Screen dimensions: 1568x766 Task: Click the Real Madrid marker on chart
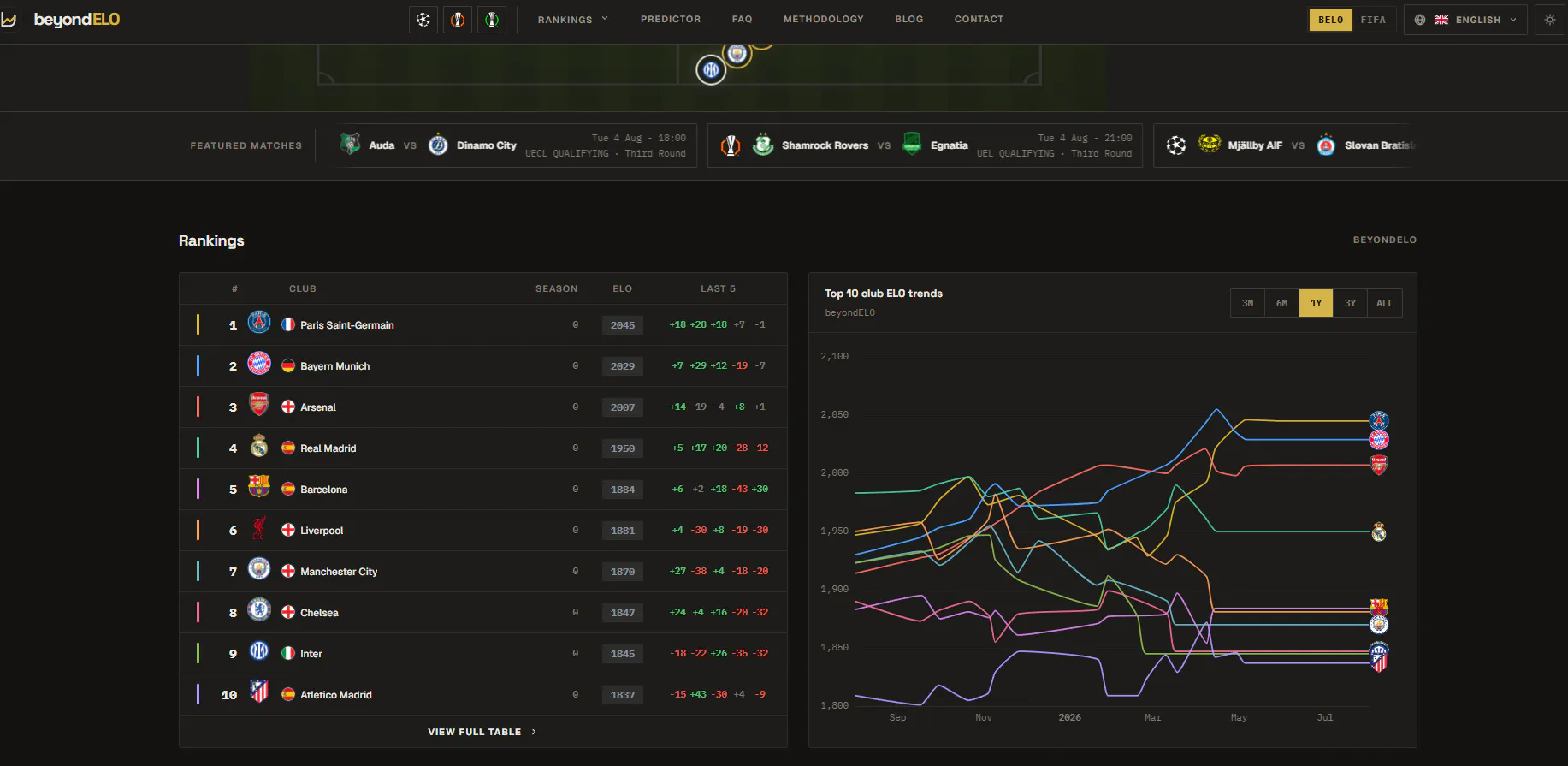click(x=1379, y=532)
